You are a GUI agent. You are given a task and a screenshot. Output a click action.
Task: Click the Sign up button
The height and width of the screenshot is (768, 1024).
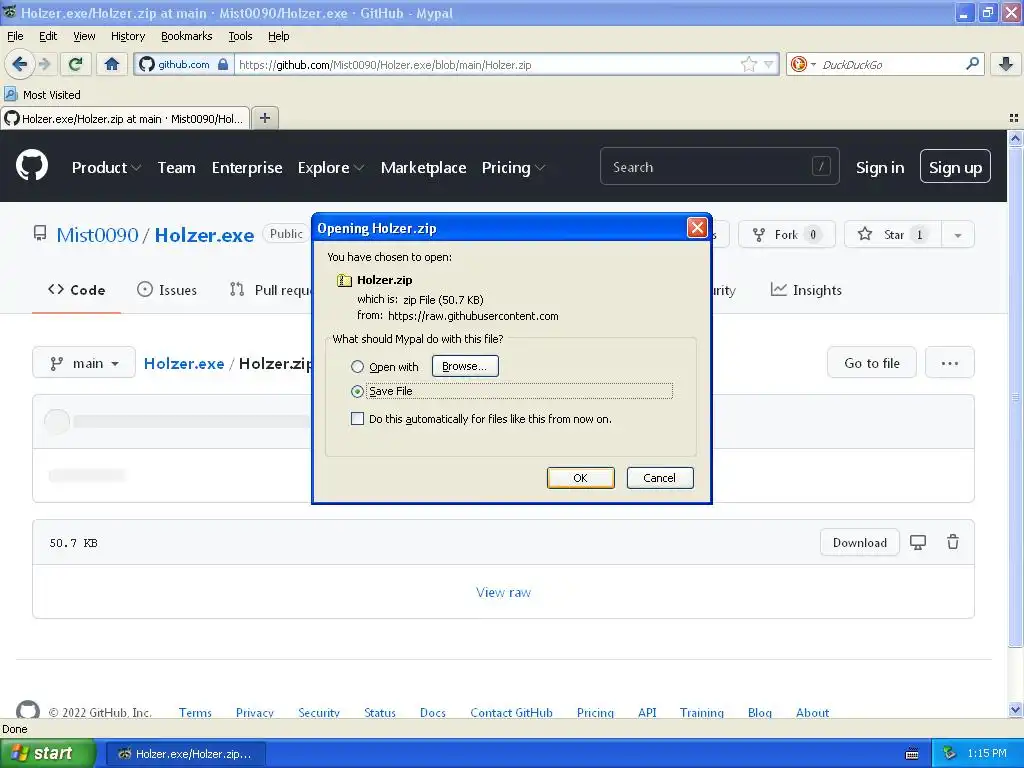(955, 167)
